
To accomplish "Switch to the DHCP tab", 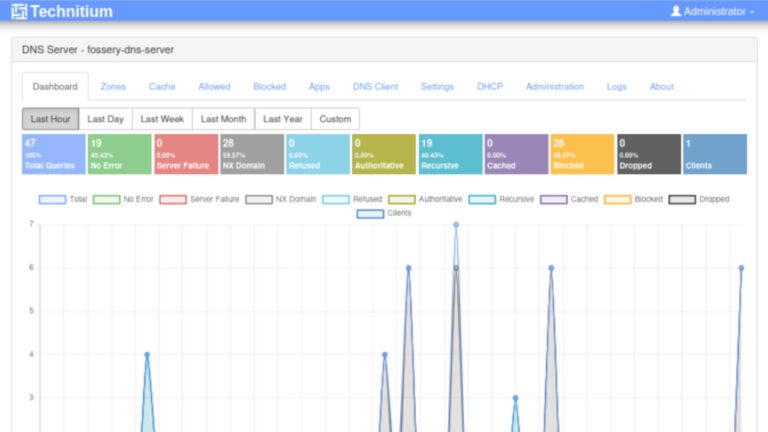I will point(490,87).
